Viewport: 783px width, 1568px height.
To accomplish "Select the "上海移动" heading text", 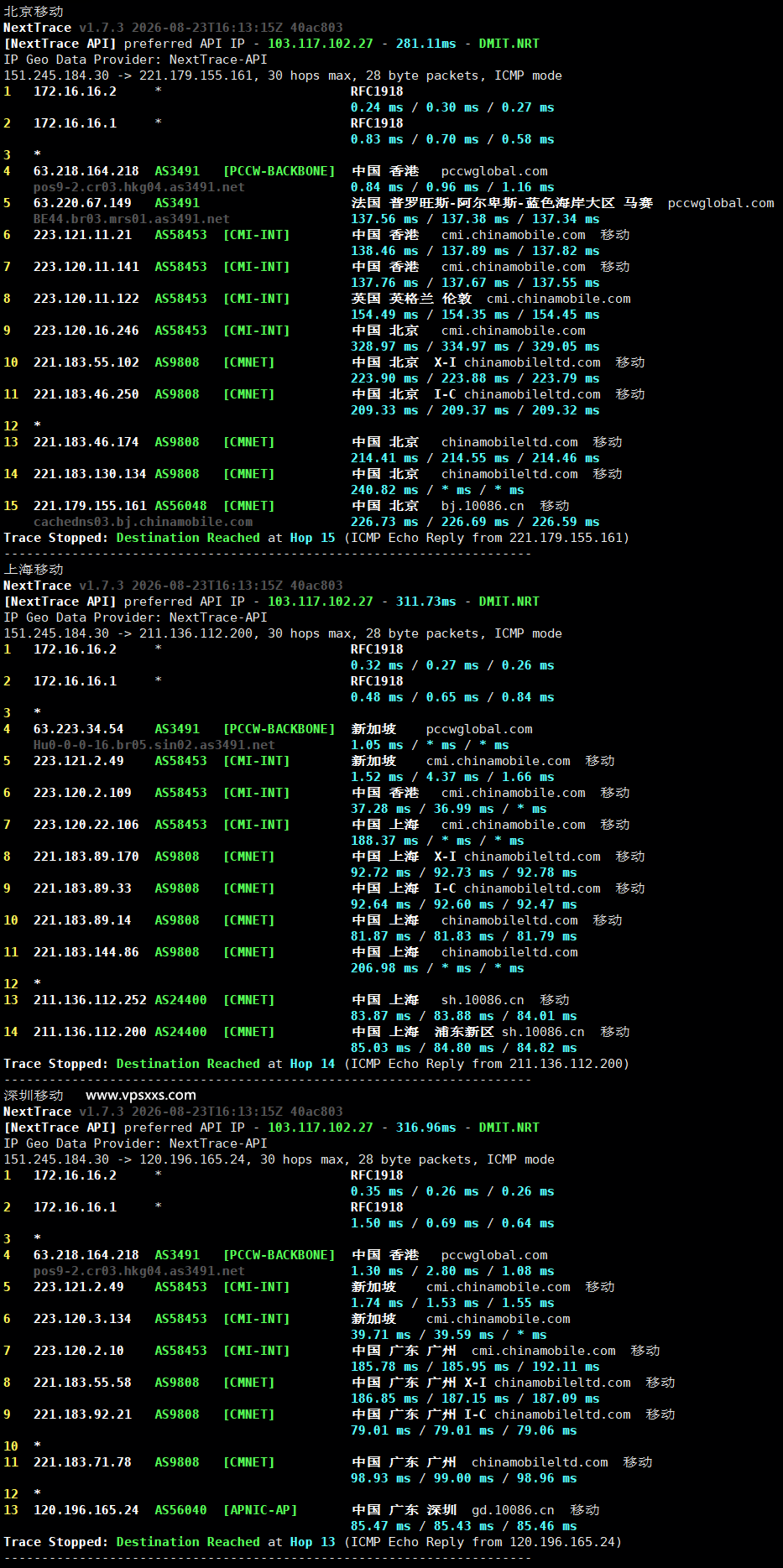I will [34, 570].
